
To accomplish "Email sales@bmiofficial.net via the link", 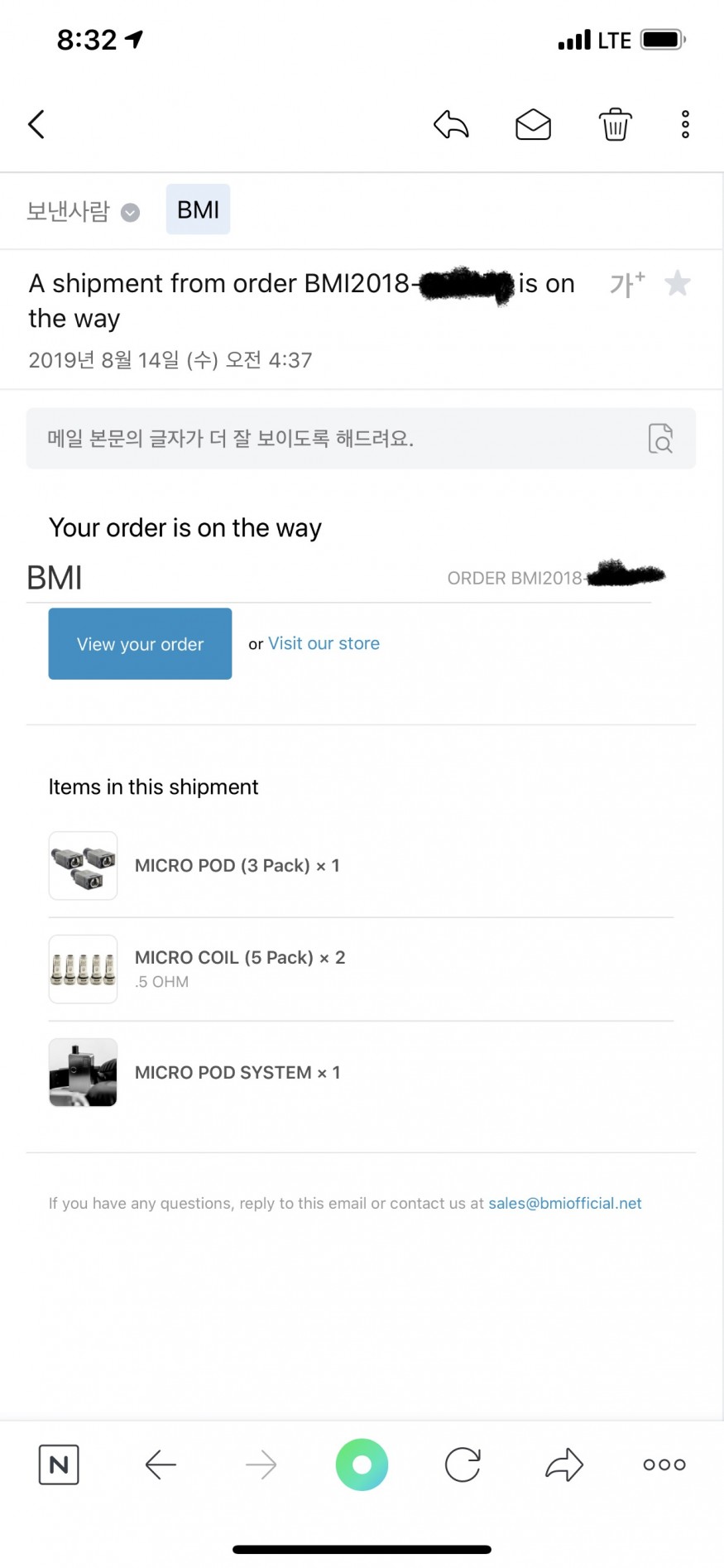I will 564,1203.
